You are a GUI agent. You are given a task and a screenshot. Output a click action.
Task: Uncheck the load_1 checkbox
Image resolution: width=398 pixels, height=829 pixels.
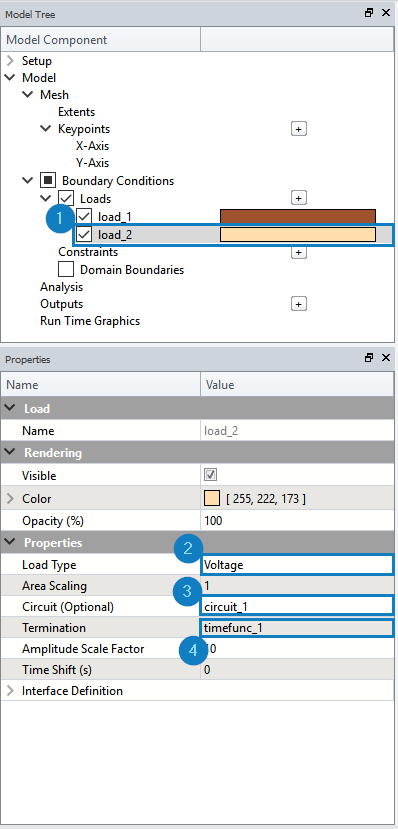pyautogui.click(x=84, y=216)
